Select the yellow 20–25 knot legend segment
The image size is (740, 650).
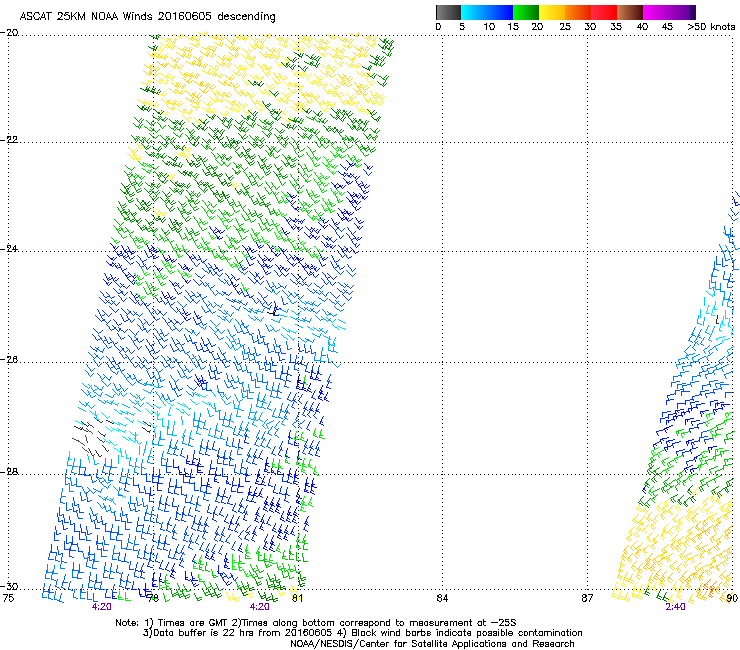[x=552, y=12]
